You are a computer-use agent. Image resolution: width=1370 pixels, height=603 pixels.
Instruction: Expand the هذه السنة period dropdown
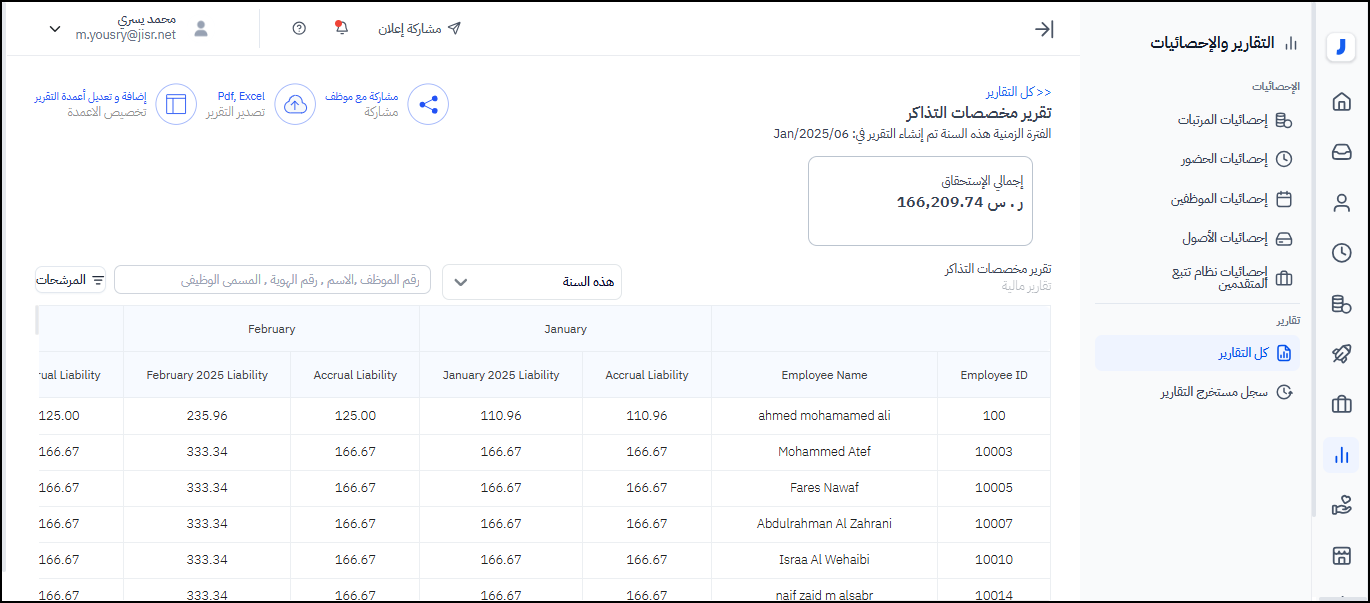pyautogui.click(x=531, y=282)
